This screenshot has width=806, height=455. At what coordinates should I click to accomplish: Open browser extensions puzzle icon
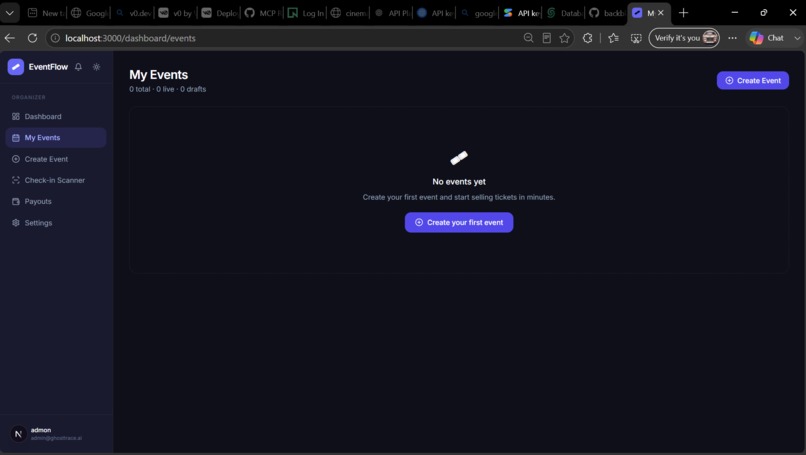click(588, 38)
